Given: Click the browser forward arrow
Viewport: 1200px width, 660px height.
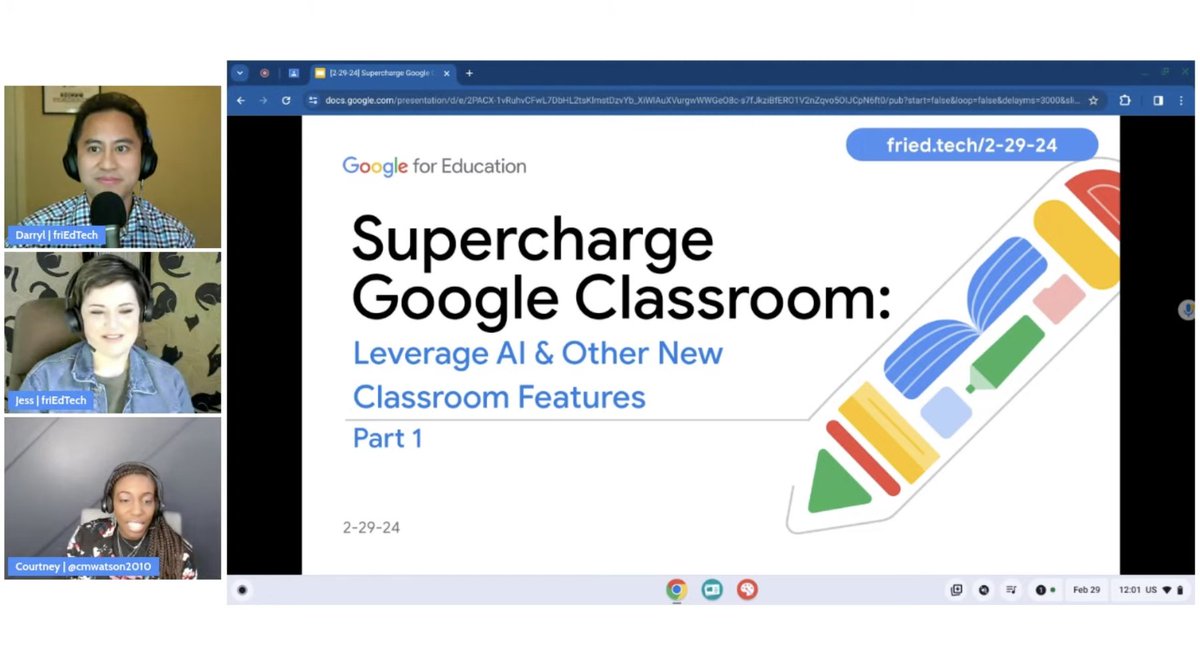Looking at the screenshot, I should (263, 100).
